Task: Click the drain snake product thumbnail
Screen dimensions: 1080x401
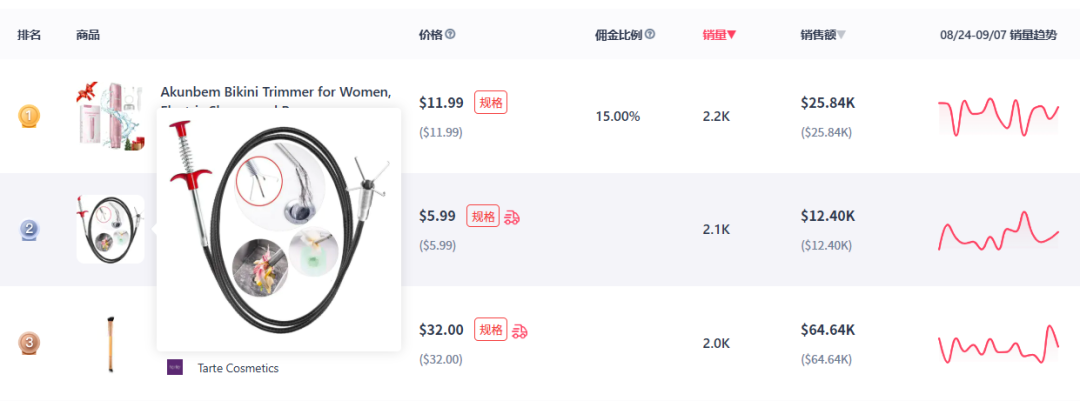Action: [110, 229]
